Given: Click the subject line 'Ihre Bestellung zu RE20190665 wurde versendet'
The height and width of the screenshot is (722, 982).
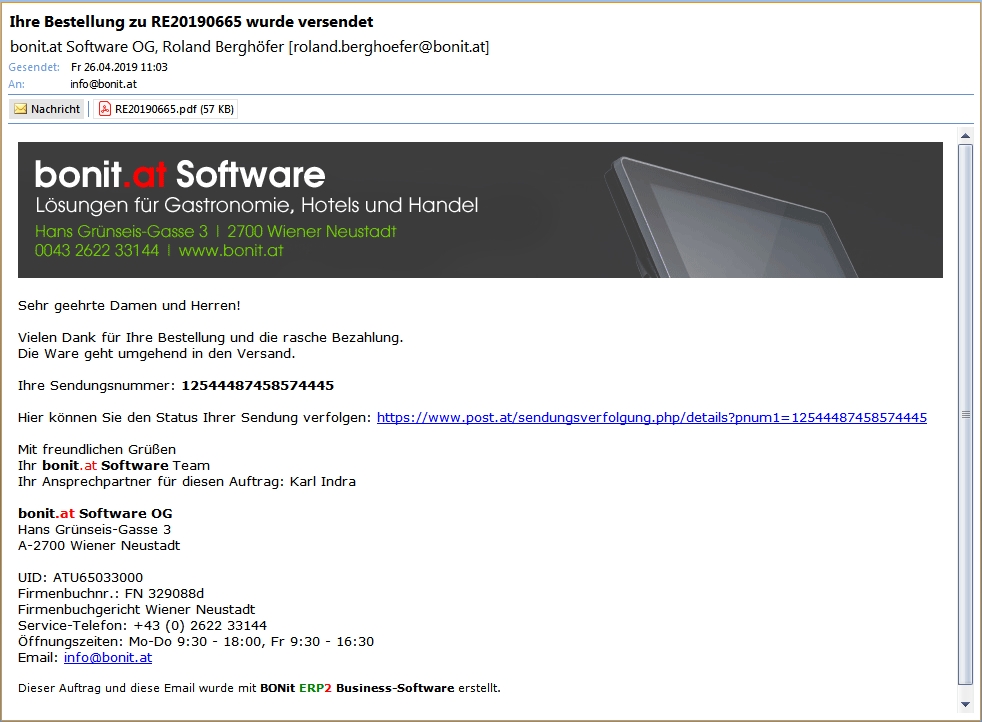Looking at the screenshot, I should coord(191,22).
